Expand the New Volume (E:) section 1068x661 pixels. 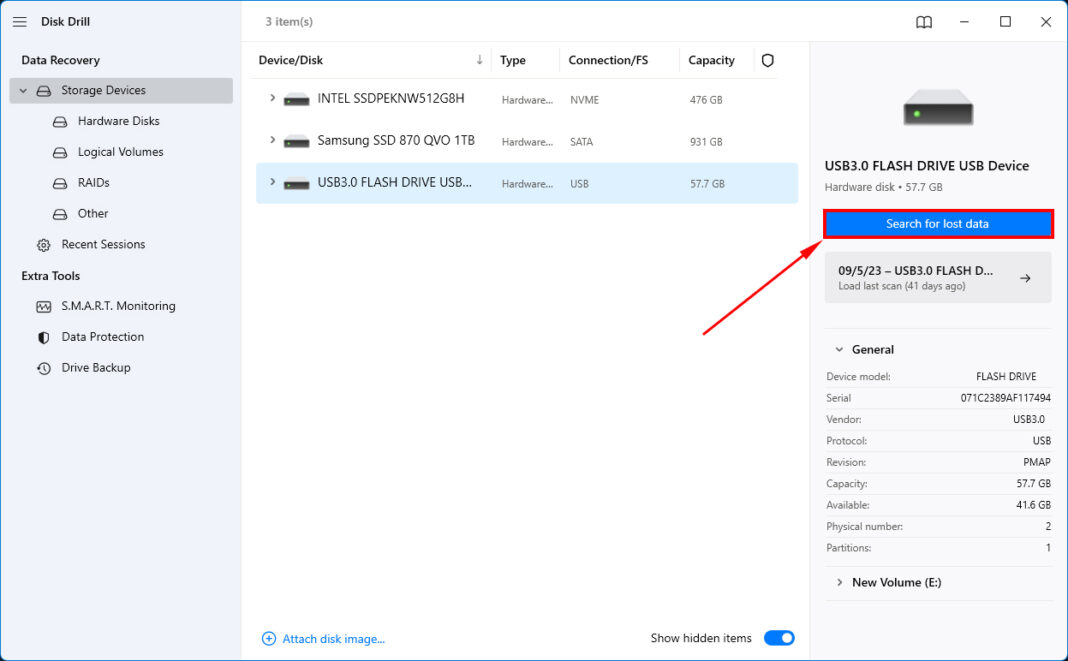[839, 582]
